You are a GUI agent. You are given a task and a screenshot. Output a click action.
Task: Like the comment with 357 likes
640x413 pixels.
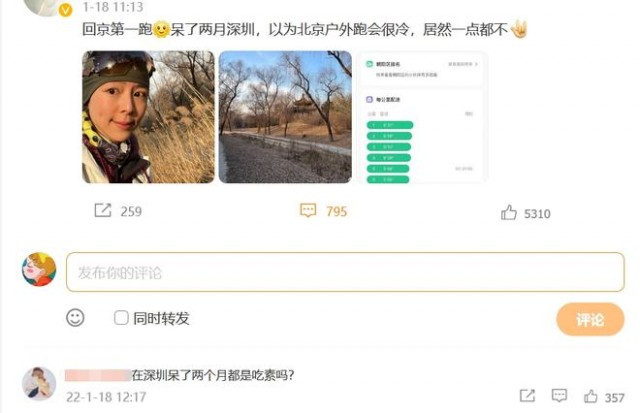591,396
